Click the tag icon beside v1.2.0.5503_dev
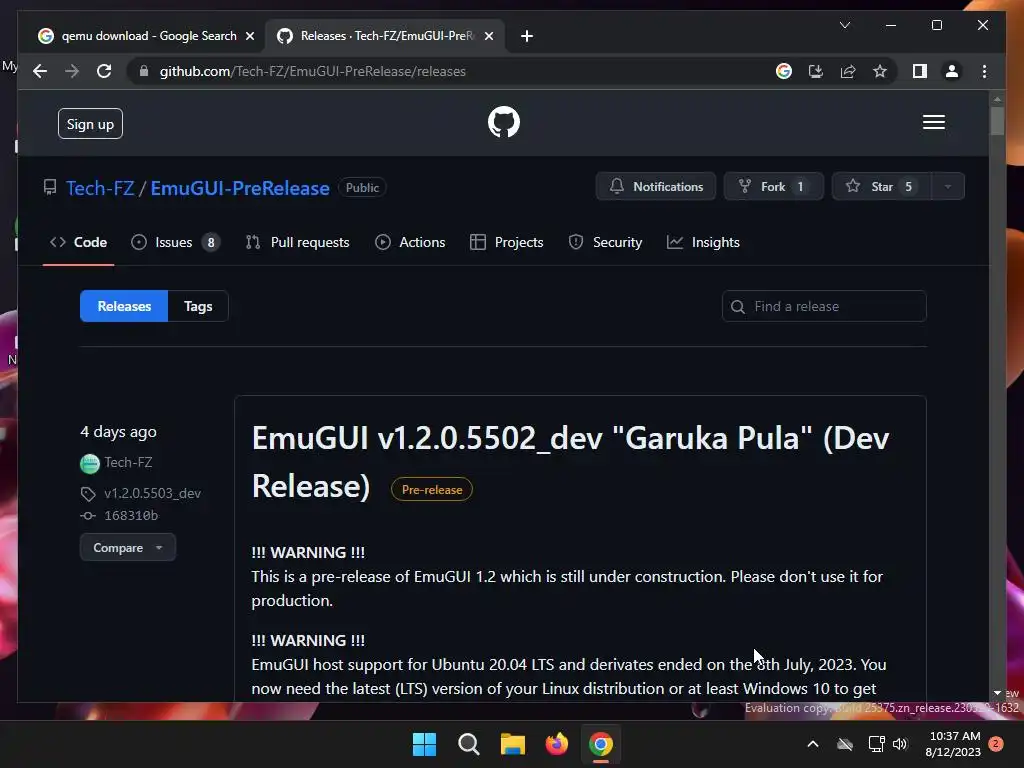Screen dimensions: 1024x768 [88, 494]
